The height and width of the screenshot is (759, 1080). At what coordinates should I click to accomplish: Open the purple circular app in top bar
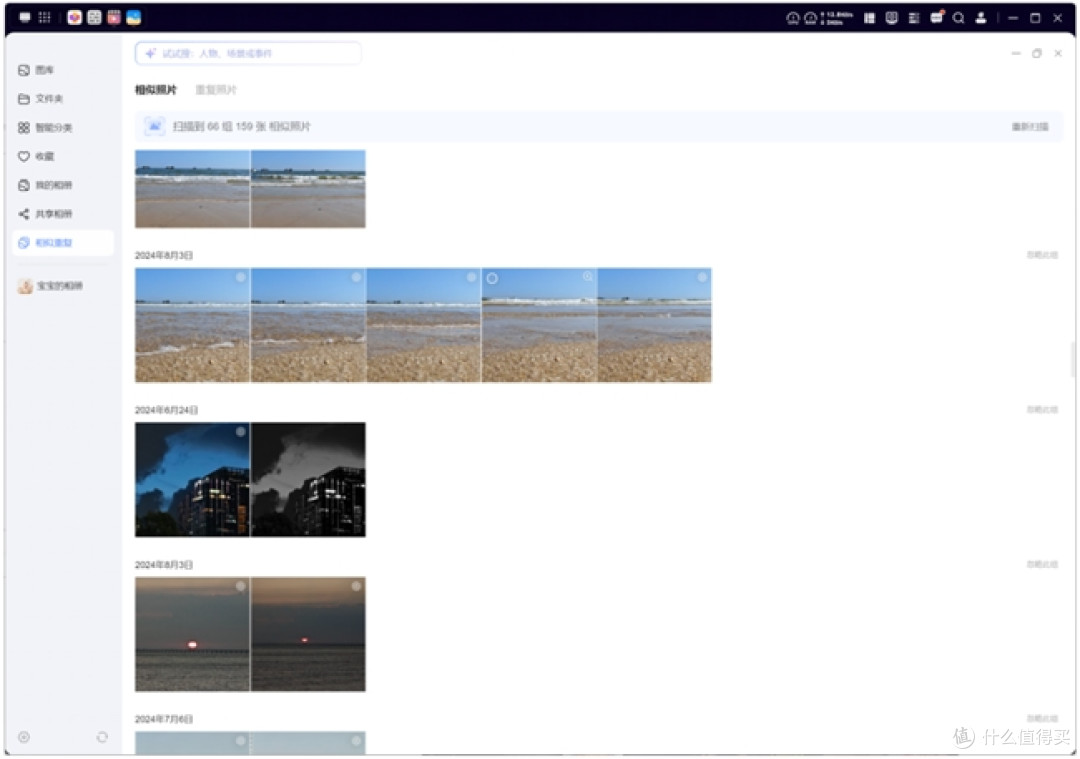click(x=74, y=17)
